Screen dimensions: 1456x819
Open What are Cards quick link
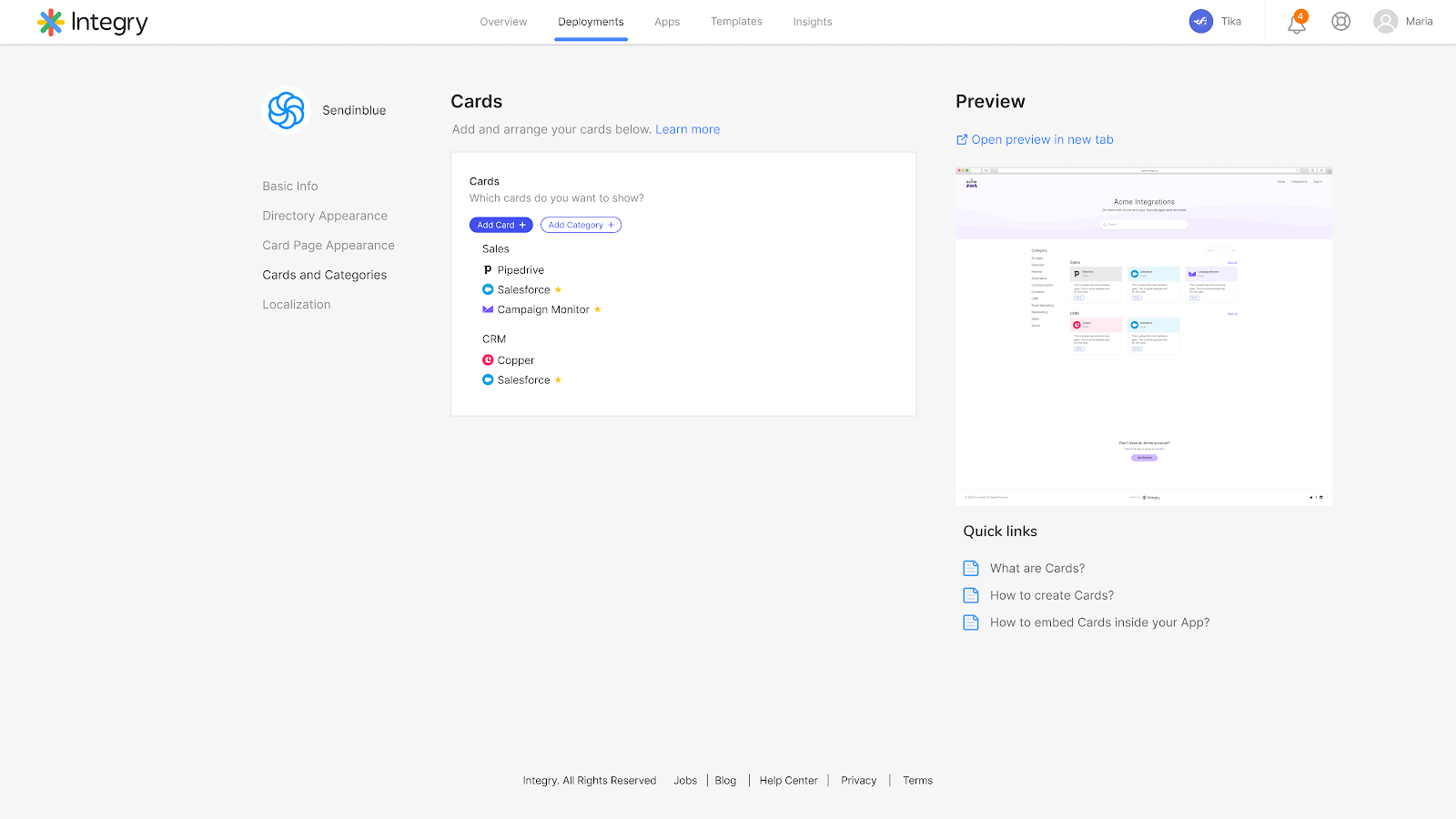point(1037,568)
